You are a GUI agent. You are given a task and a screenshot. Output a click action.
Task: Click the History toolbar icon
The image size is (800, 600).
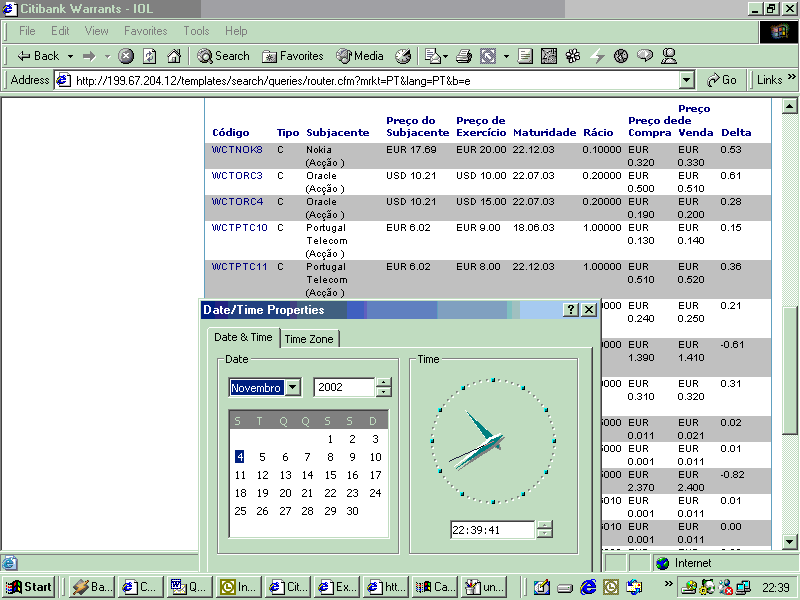tap(403, 56)
